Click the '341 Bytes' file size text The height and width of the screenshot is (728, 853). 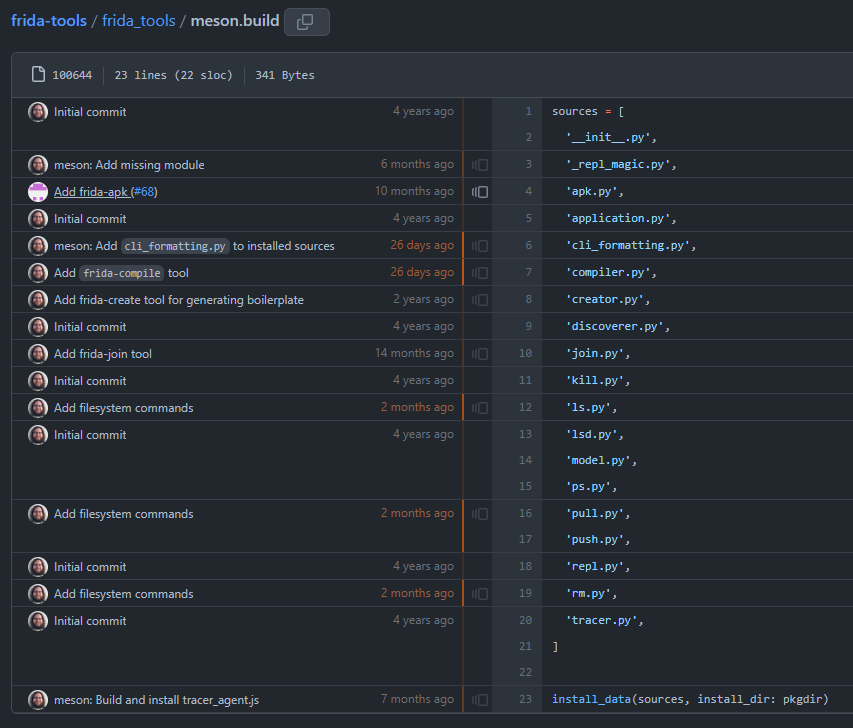(285, 75)
